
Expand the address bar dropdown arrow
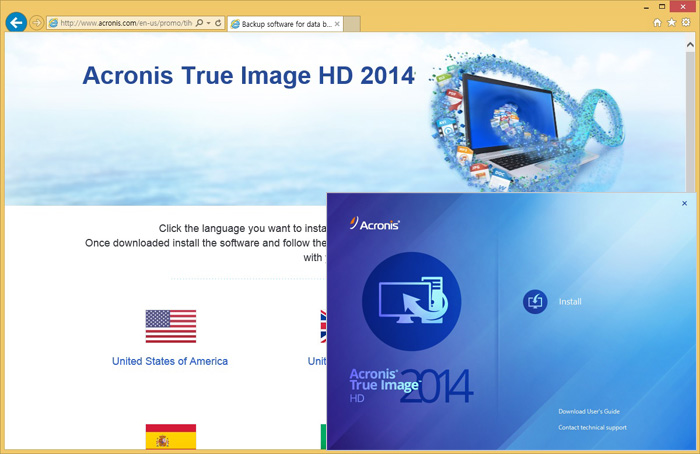click(x=208, y=23)
